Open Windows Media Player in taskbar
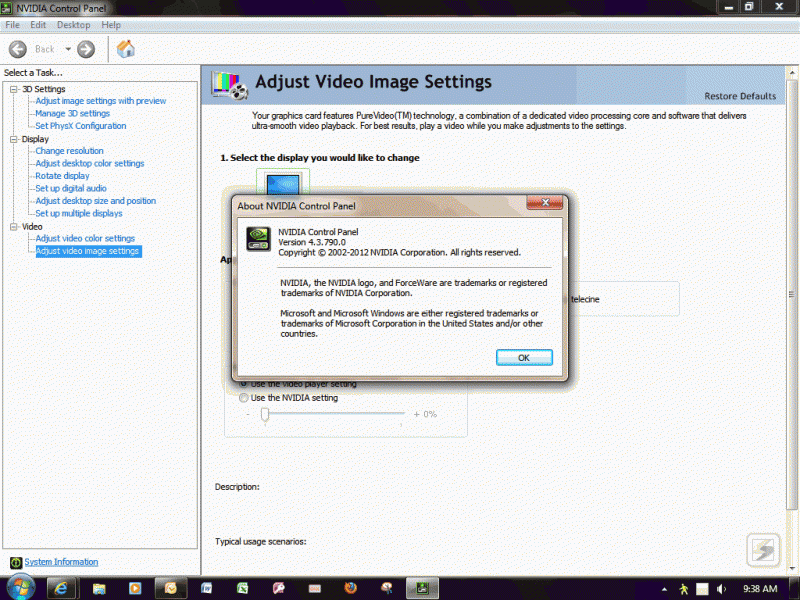800x600 pixels. 135,588
